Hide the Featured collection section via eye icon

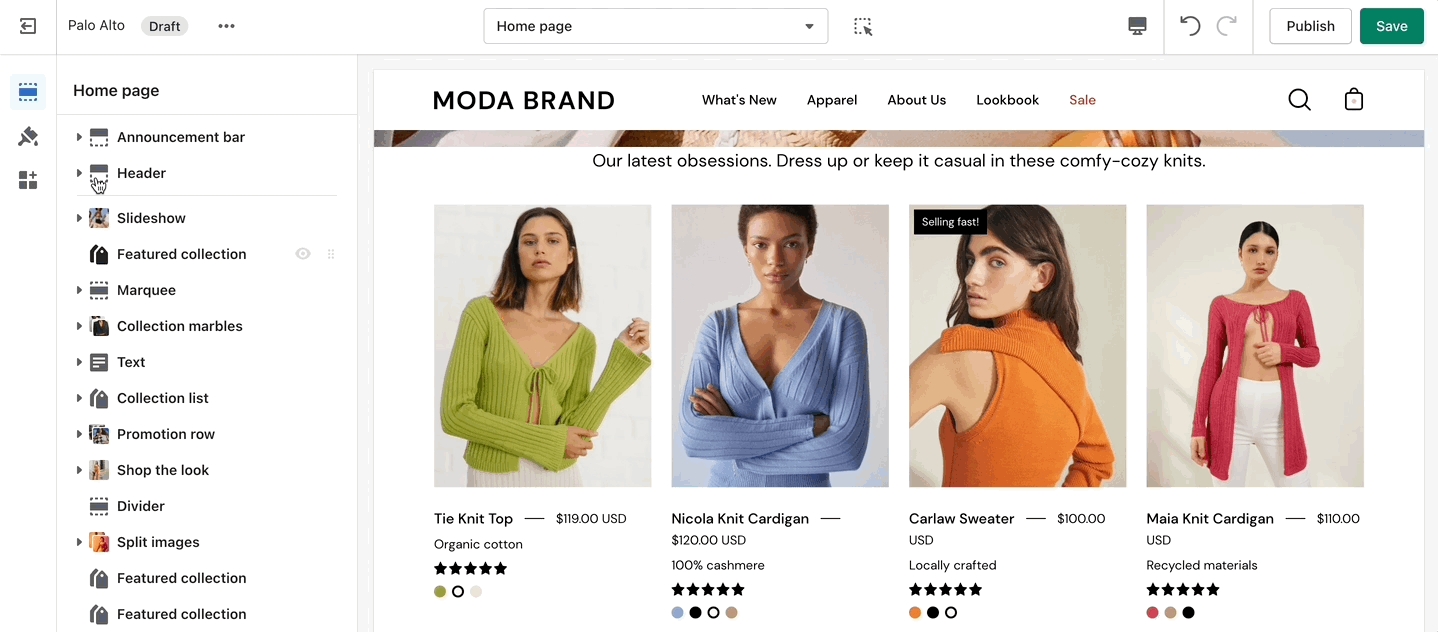[x=303, y=254]
